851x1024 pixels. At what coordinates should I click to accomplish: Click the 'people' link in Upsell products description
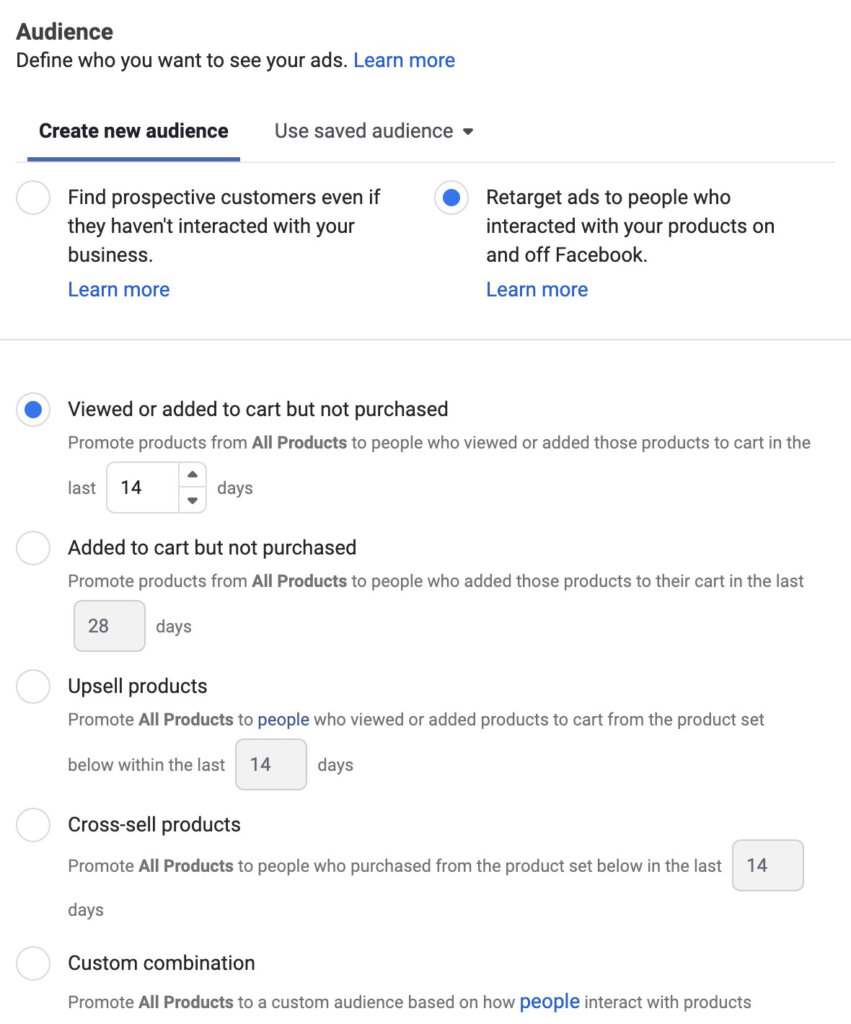click(x=283, y=719)
